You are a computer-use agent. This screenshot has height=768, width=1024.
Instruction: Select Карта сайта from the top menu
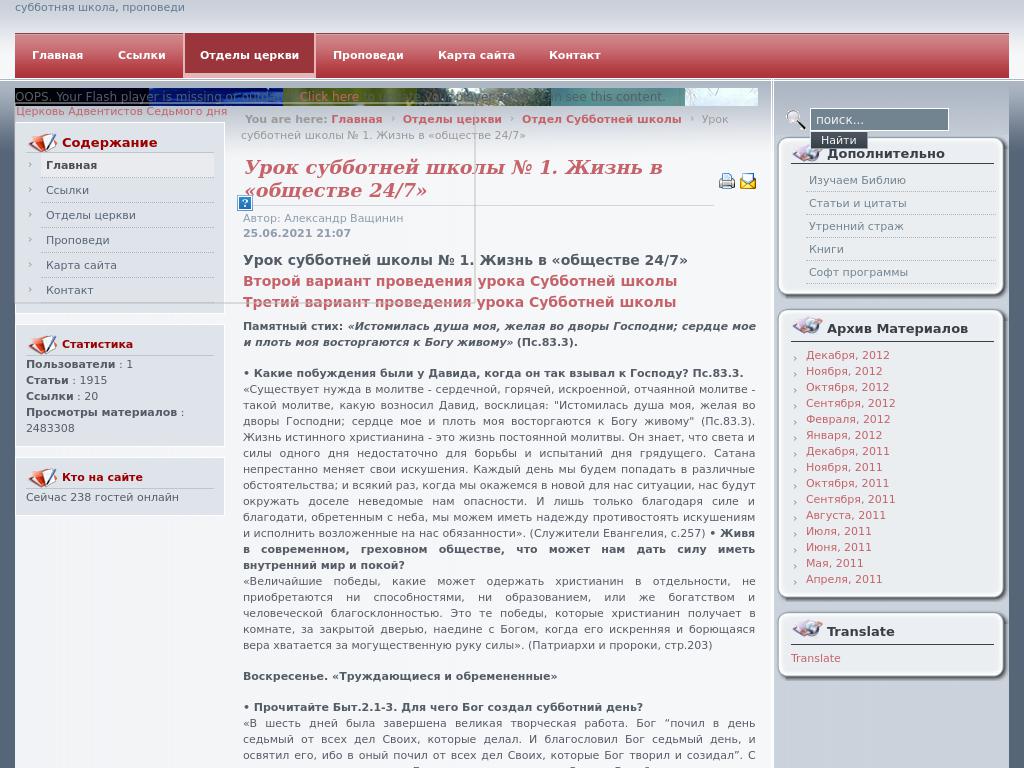coord(476,55)
